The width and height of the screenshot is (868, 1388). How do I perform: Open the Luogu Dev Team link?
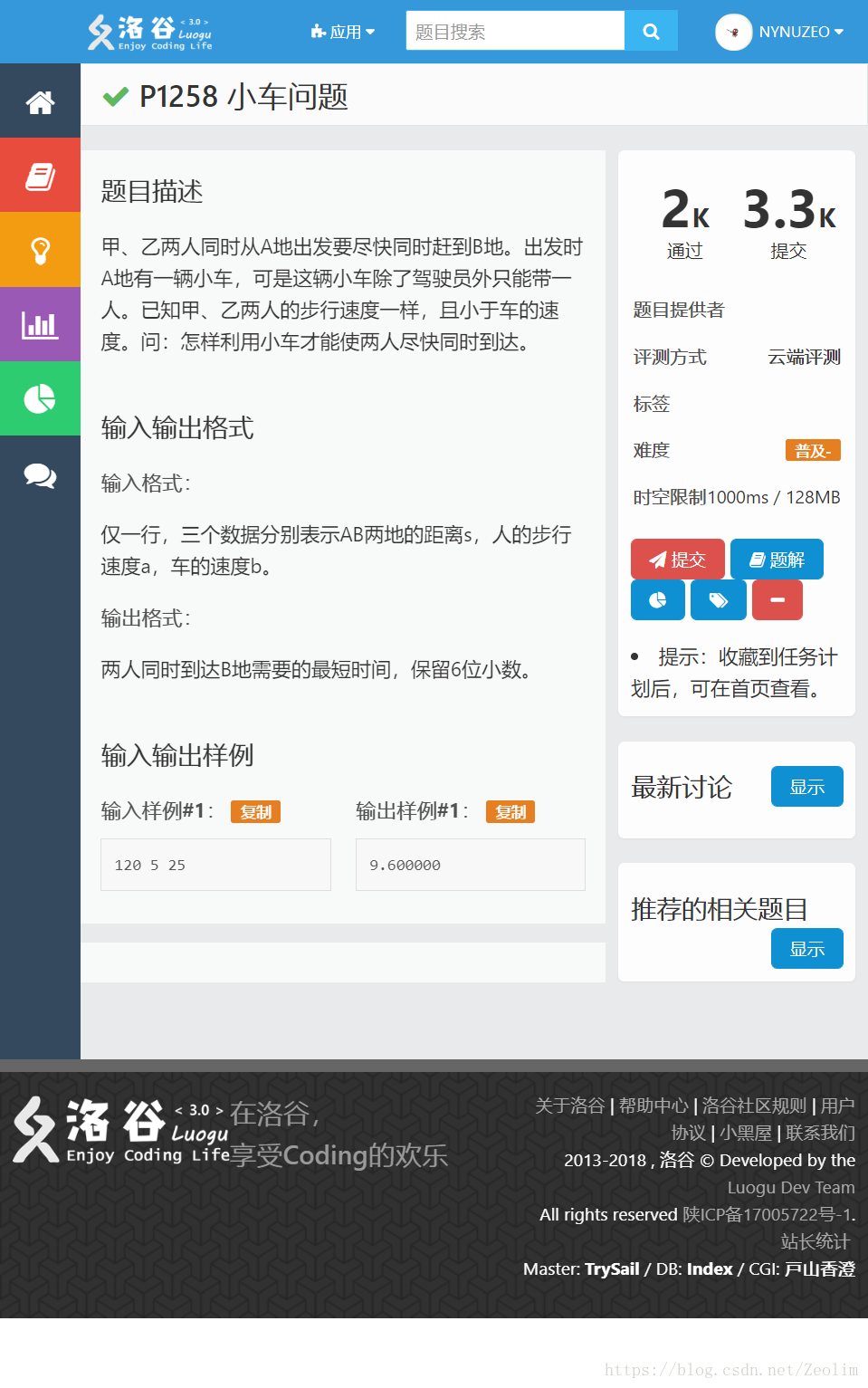point(791,1187)
